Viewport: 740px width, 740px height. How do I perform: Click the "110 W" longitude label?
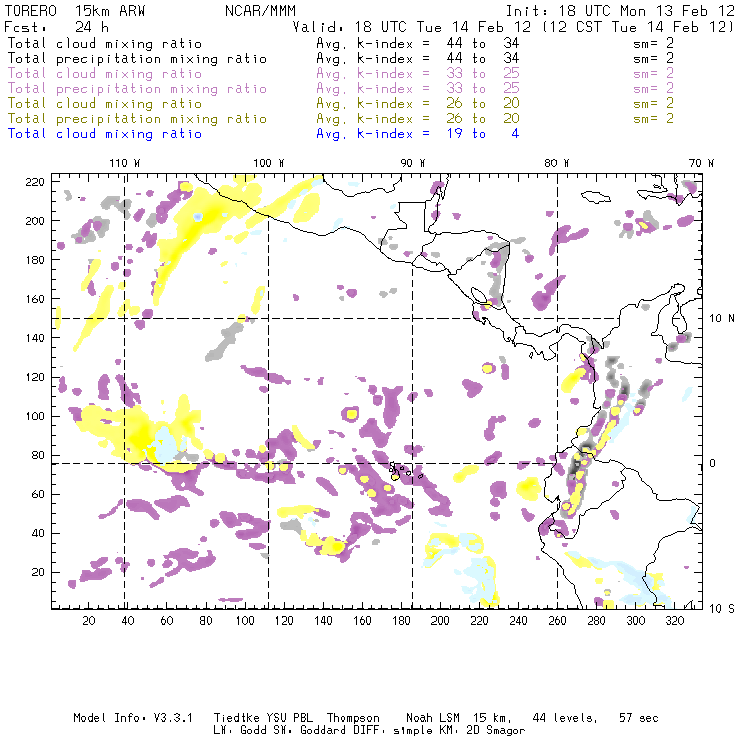point(125,163)
